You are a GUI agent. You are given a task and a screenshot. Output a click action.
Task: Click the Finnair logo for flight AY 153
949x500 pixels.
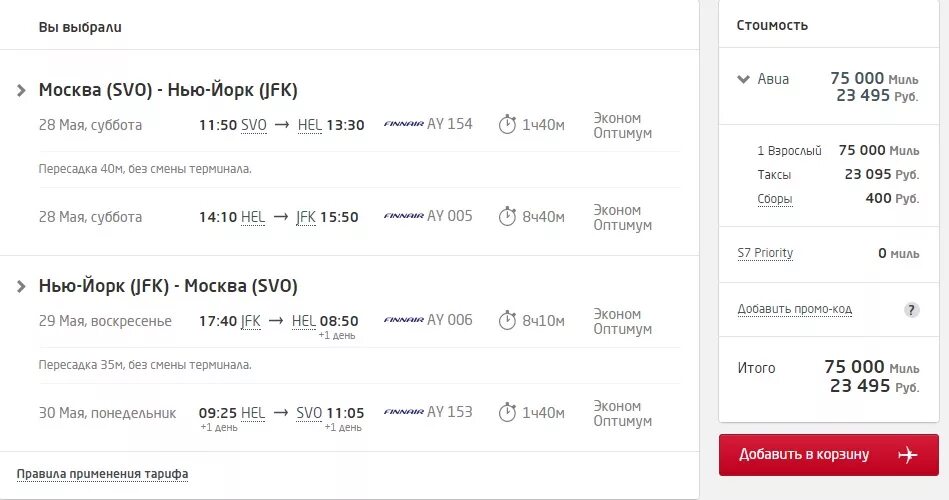[x=403, y=412]
